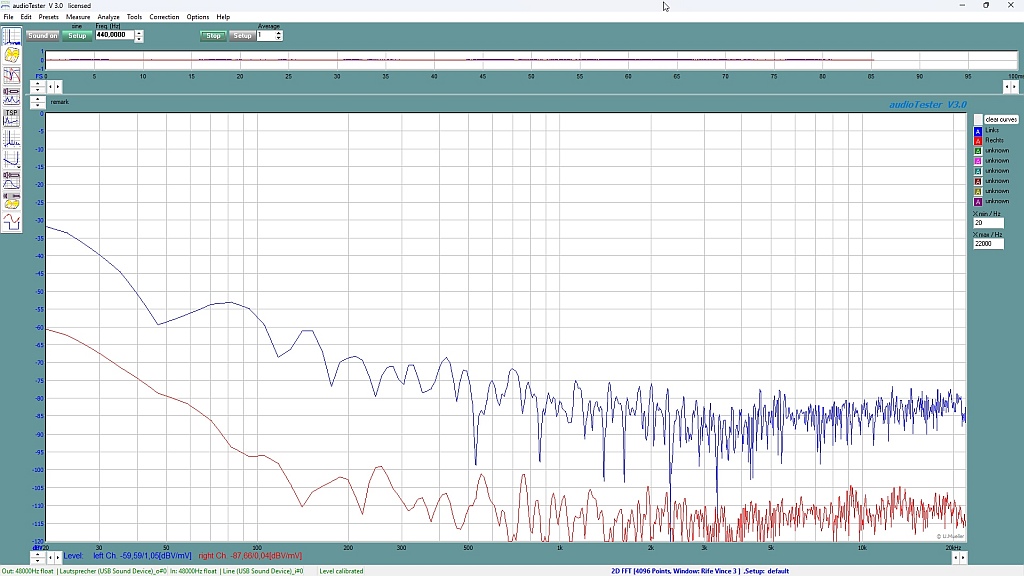Select the distortion harmonics spectrum sidebar icon
This screenshot has height=576, width=1024.
11,138
